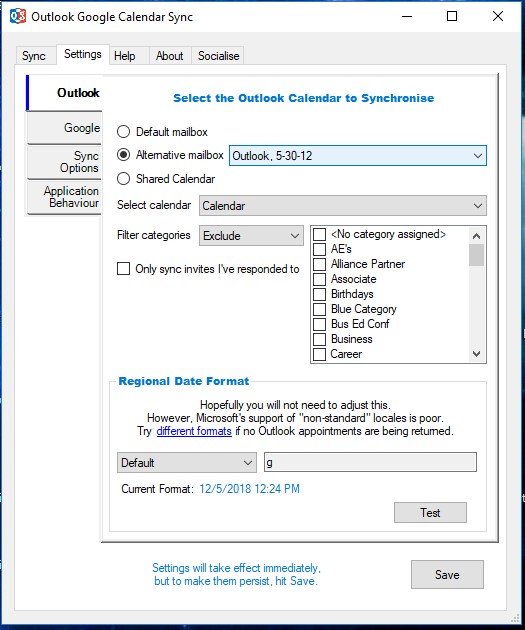
Task: Follow the 'different formats' link
Action: pos(194,431)
